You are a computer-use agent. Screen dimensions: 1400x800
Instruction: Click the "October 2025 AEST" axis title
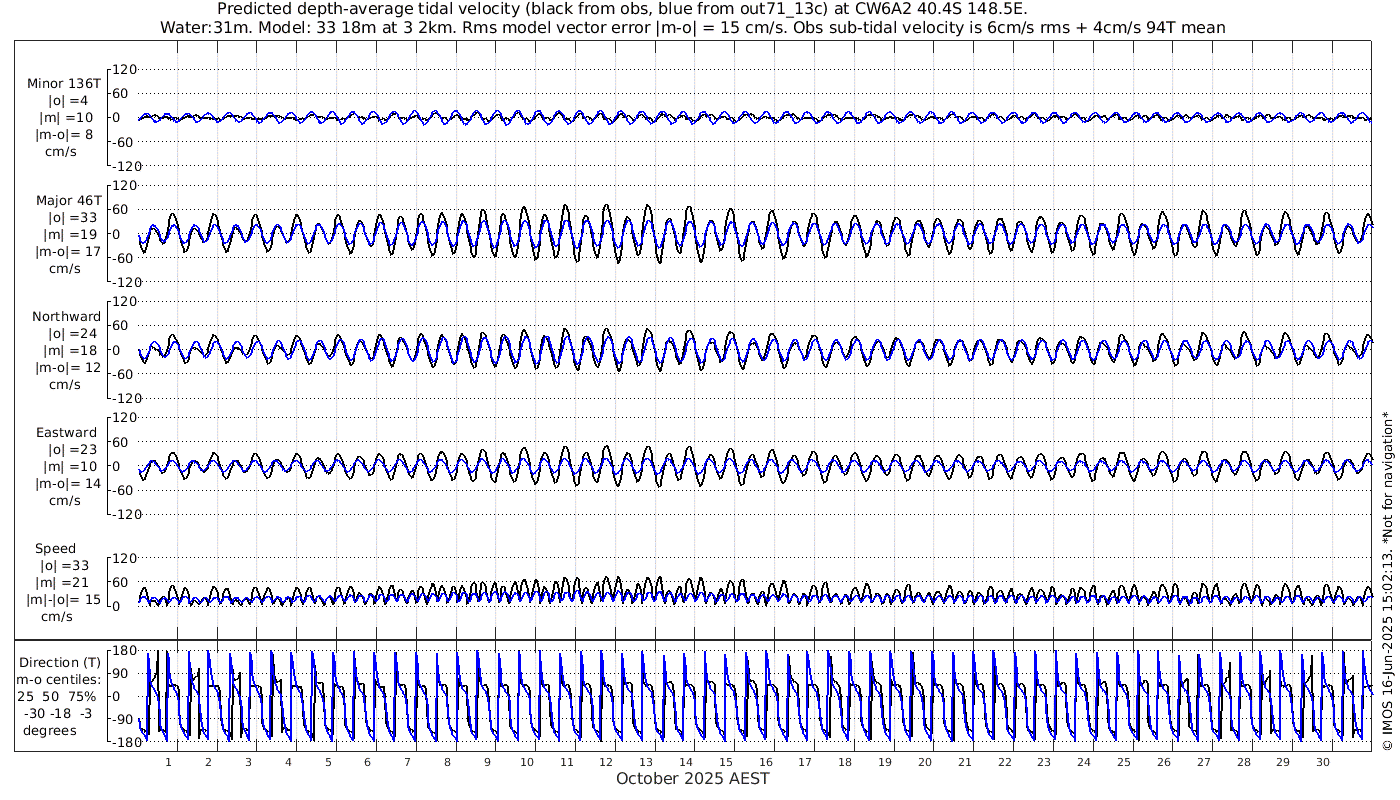(692, 778)
